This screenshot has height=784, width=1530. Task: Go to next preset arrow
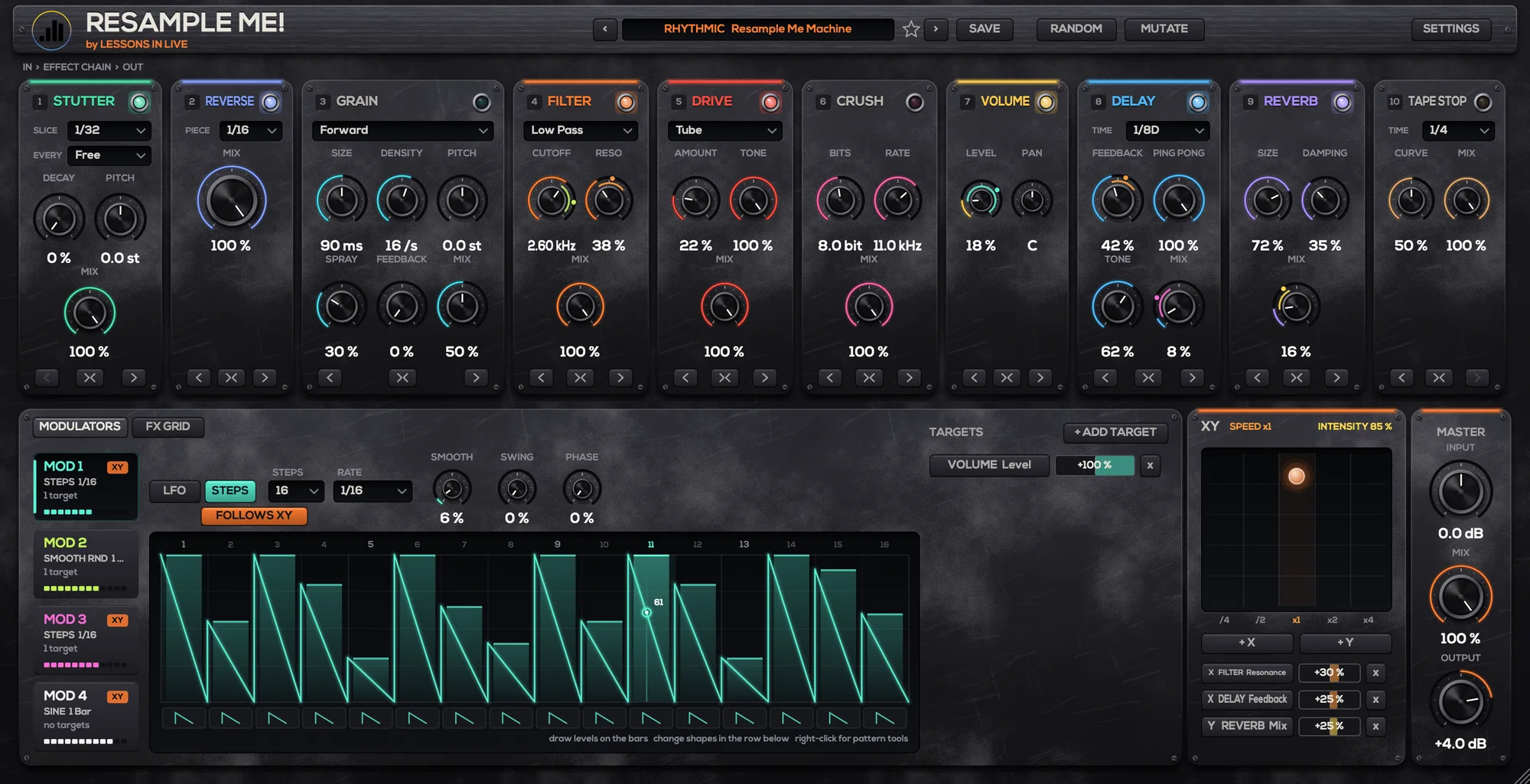(x=936, y=29)
